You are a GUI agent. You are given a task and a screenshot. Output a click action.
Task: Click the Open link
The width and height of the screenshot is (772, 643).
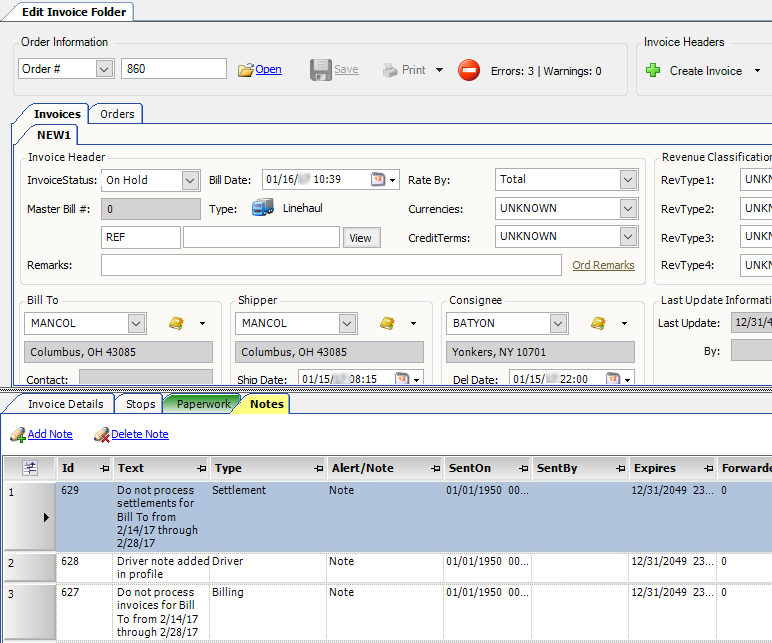point(268,69)
